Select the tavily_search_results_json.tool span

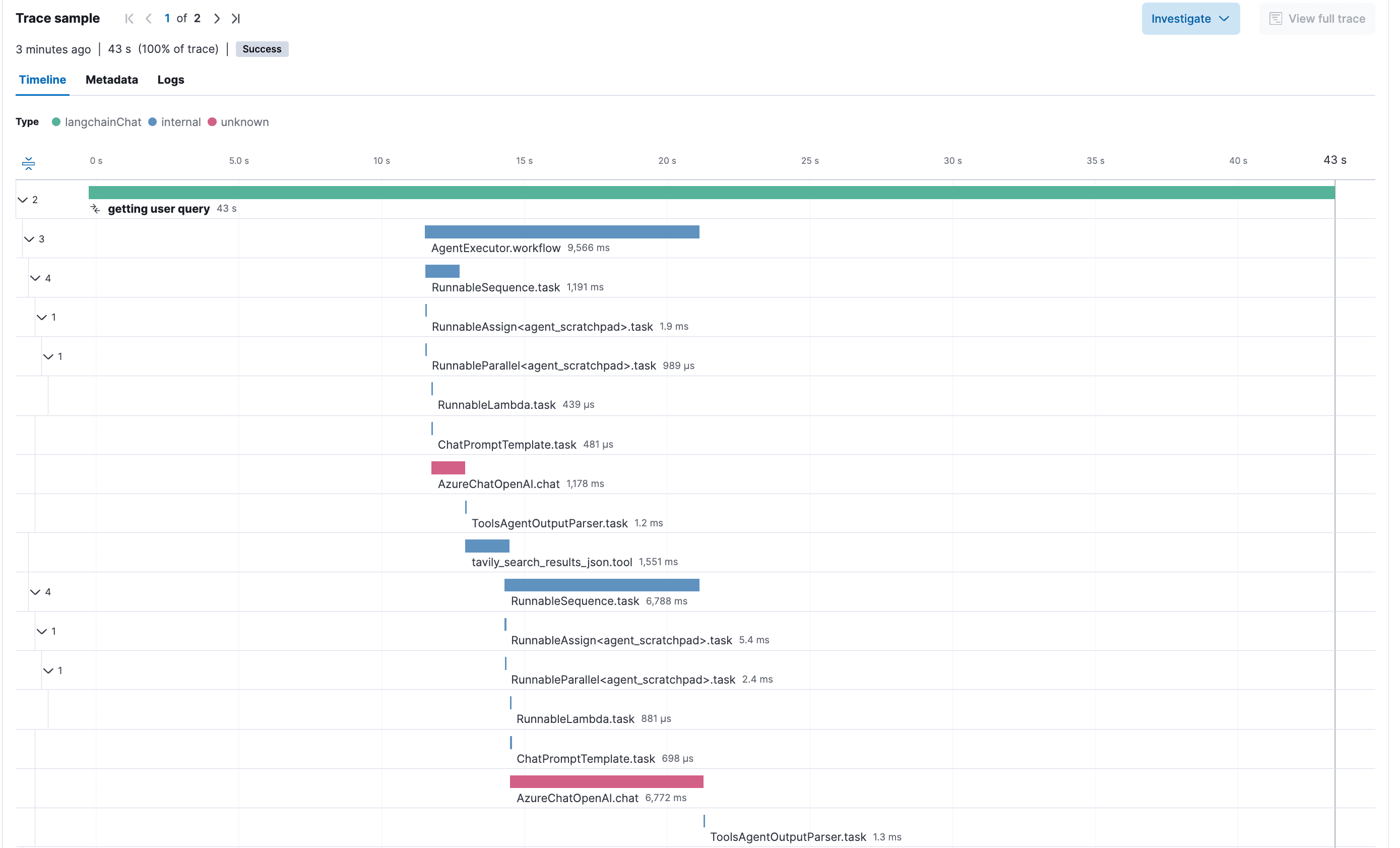pos(551,562)
